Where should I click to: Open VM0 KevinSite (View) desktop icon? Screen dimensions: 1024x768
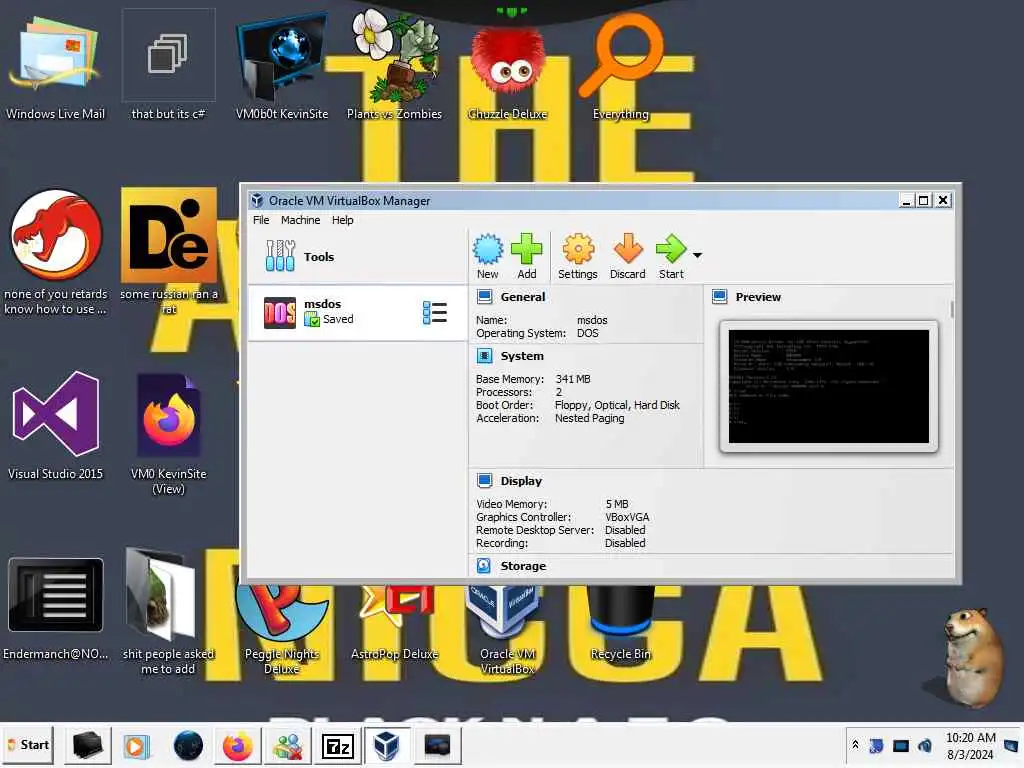pos(168,434)
